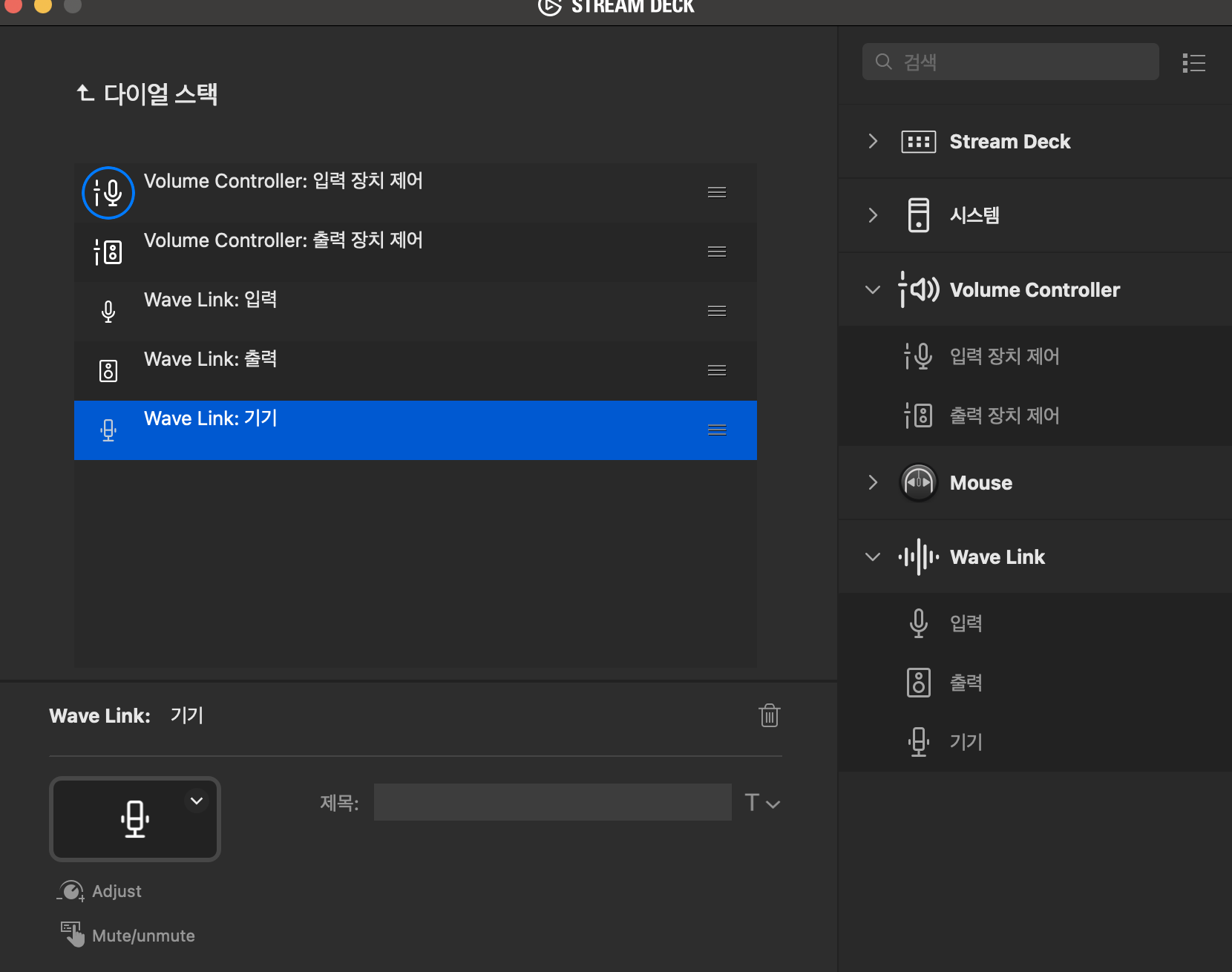Click the Wave Link category label
Image resolution: width=1232 pixels, height=972 pixels.
pyautogui.click(x=997, y=557)
